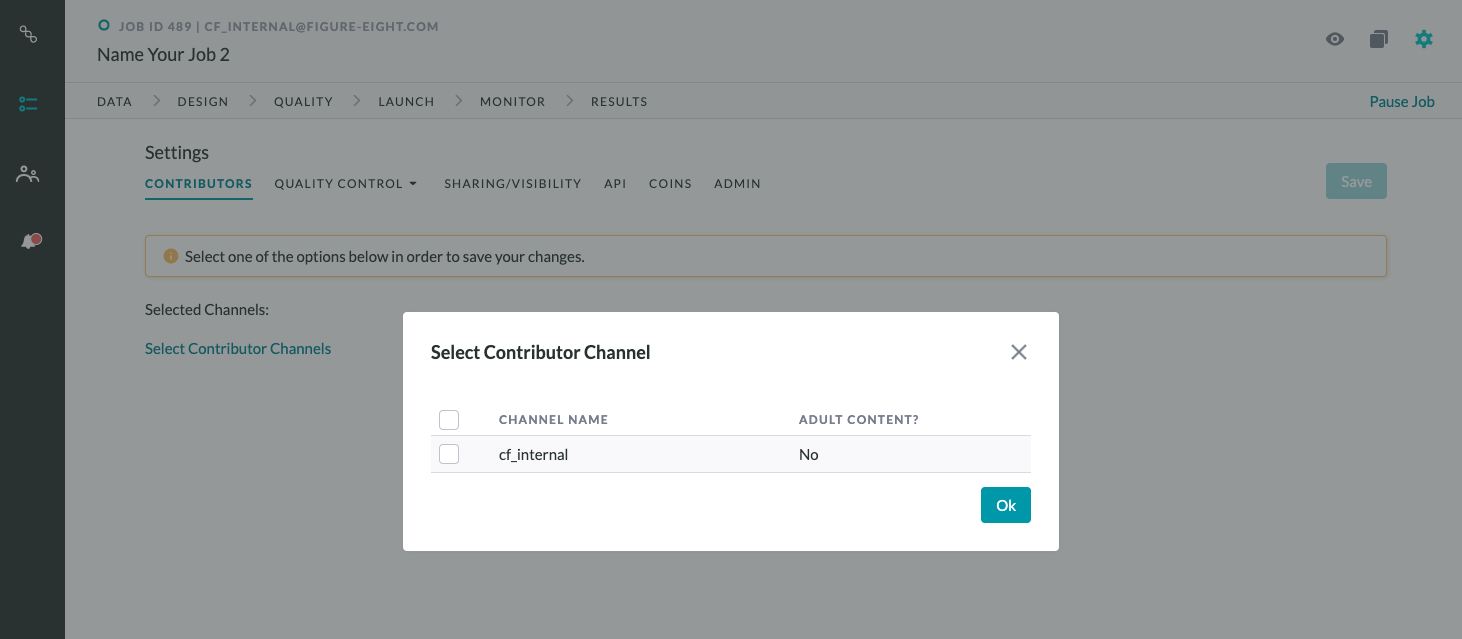Viewport: 1462px width, 639px height.
Task: Click the Selected Channels label
Action: pyautogui.click(x=207, y=310)
